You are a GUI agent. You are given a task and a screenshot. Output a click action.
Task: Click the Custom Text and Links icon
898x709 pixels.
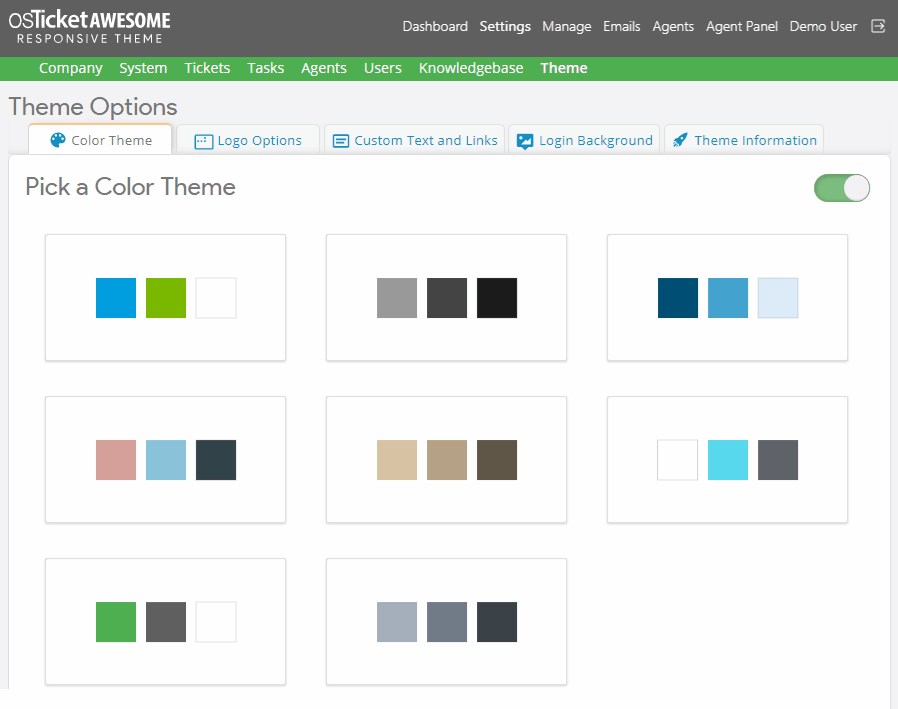[341, 141]
